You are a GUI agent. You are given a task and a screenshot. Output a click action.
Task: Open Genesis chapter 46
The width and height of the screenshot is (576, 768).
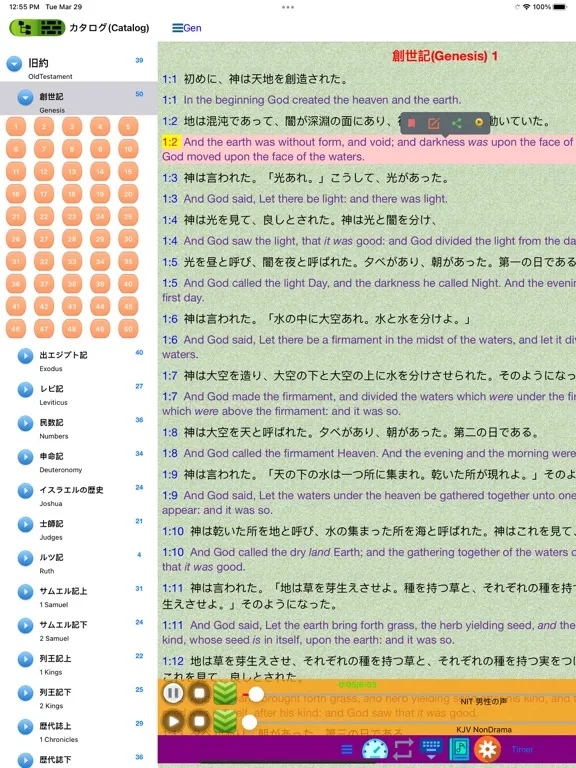tap(16, 329)
